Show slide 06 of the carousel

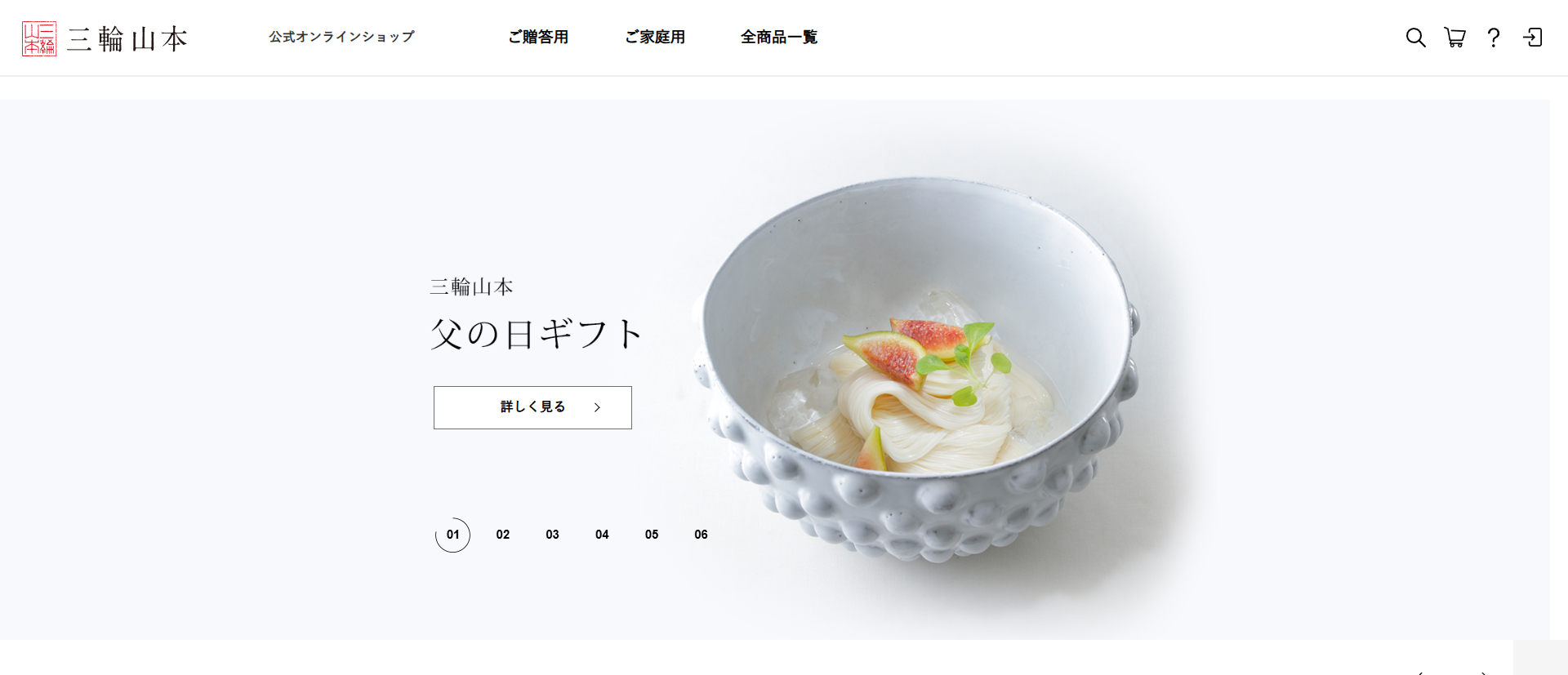[x=702, y=535]
